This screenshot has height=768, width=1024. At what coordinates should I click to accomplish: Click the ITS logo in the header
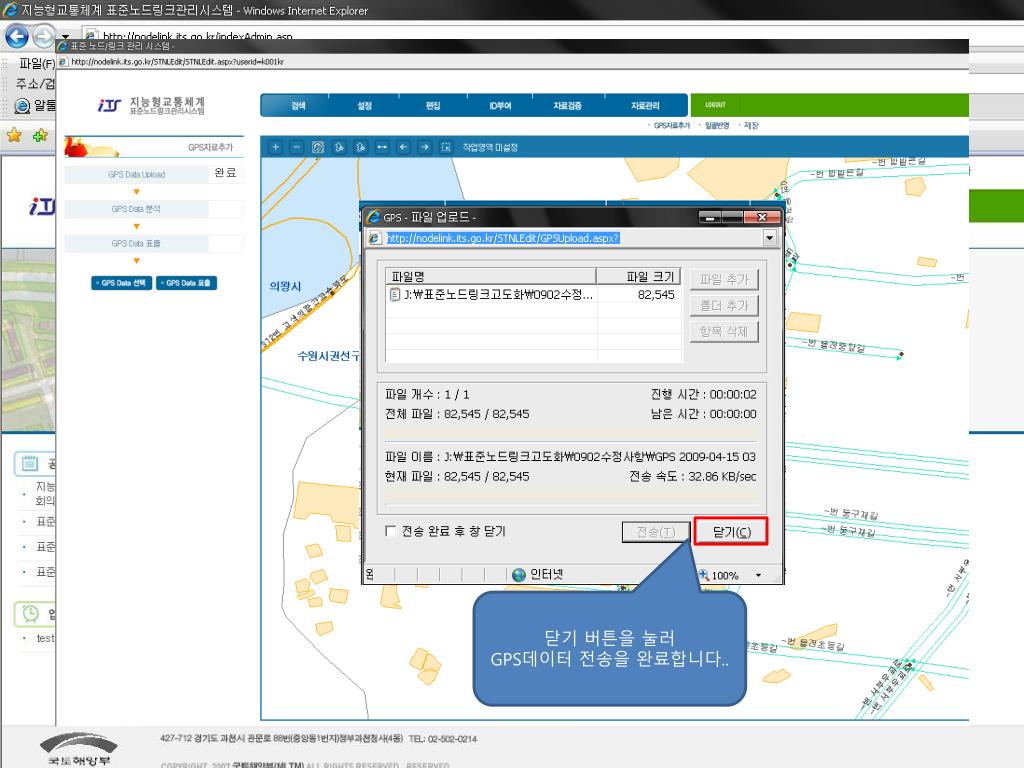click(109, 105)
